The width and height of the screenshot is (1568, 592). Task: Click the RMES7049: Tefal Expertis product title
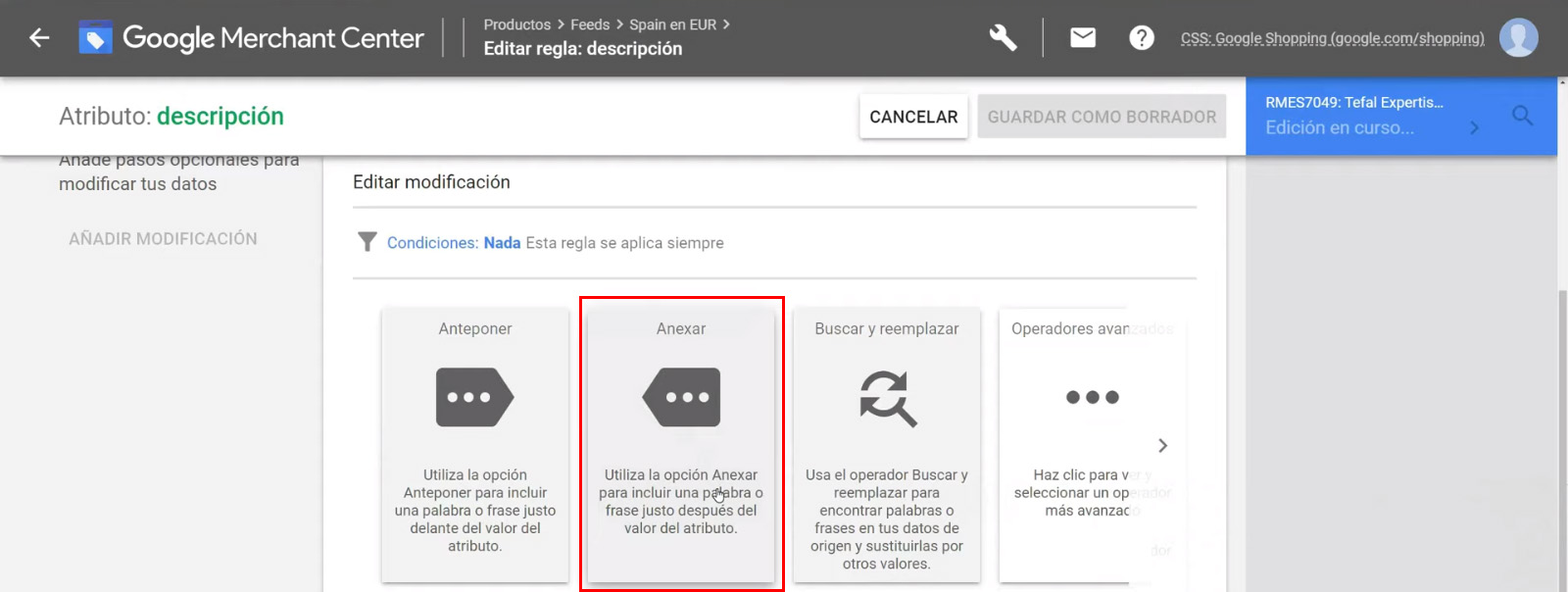coord(1354,102)
